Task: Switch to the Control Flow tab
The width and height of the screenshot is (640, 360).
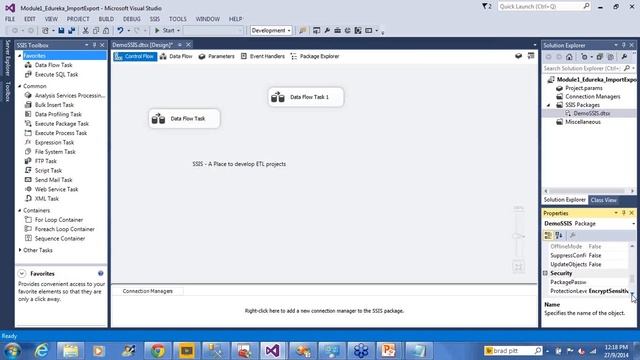Action: [x=135, y=56]
